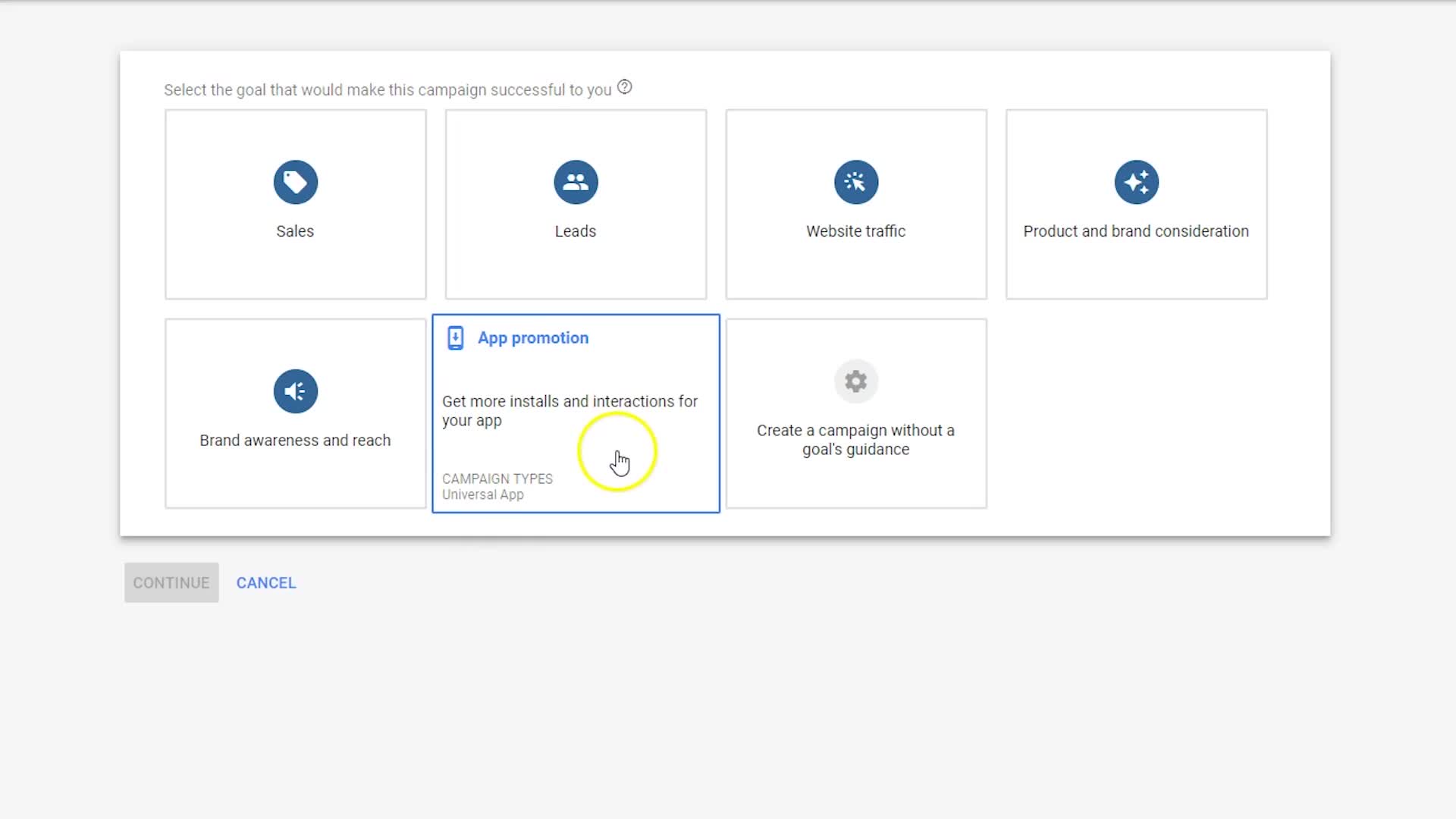Screen dimensions: 1456x819
Task: Click the gear icon for no-goal campaign
Action: [855, 381]
